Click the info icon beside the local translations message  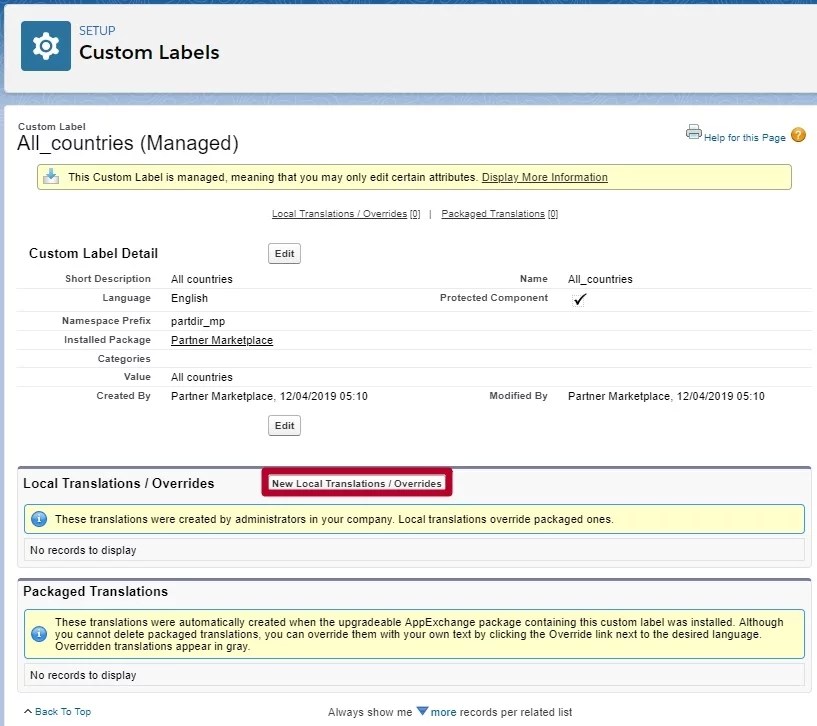[38, 519]
